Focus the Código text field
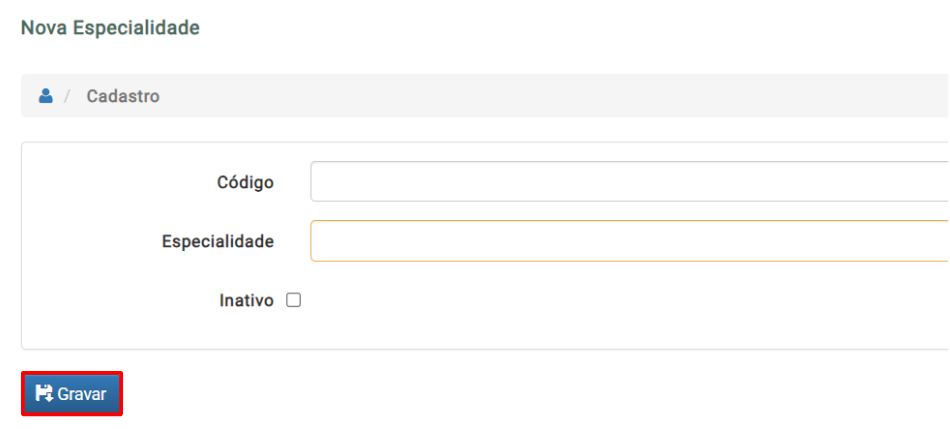 click(629, 181)
